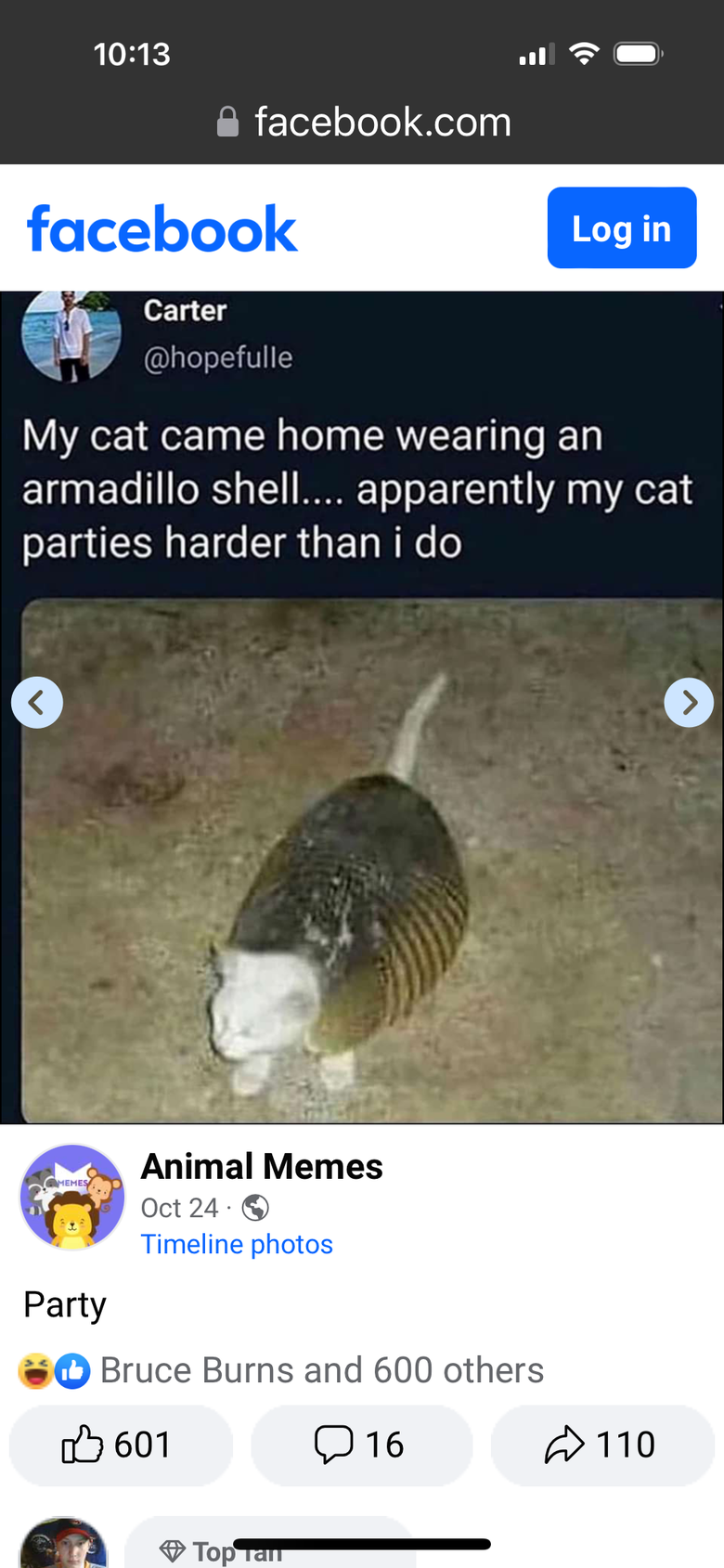This screenshot has height=1568, width=724.
Task: Tap the facebook logo
Action: [x=162, y=229]
